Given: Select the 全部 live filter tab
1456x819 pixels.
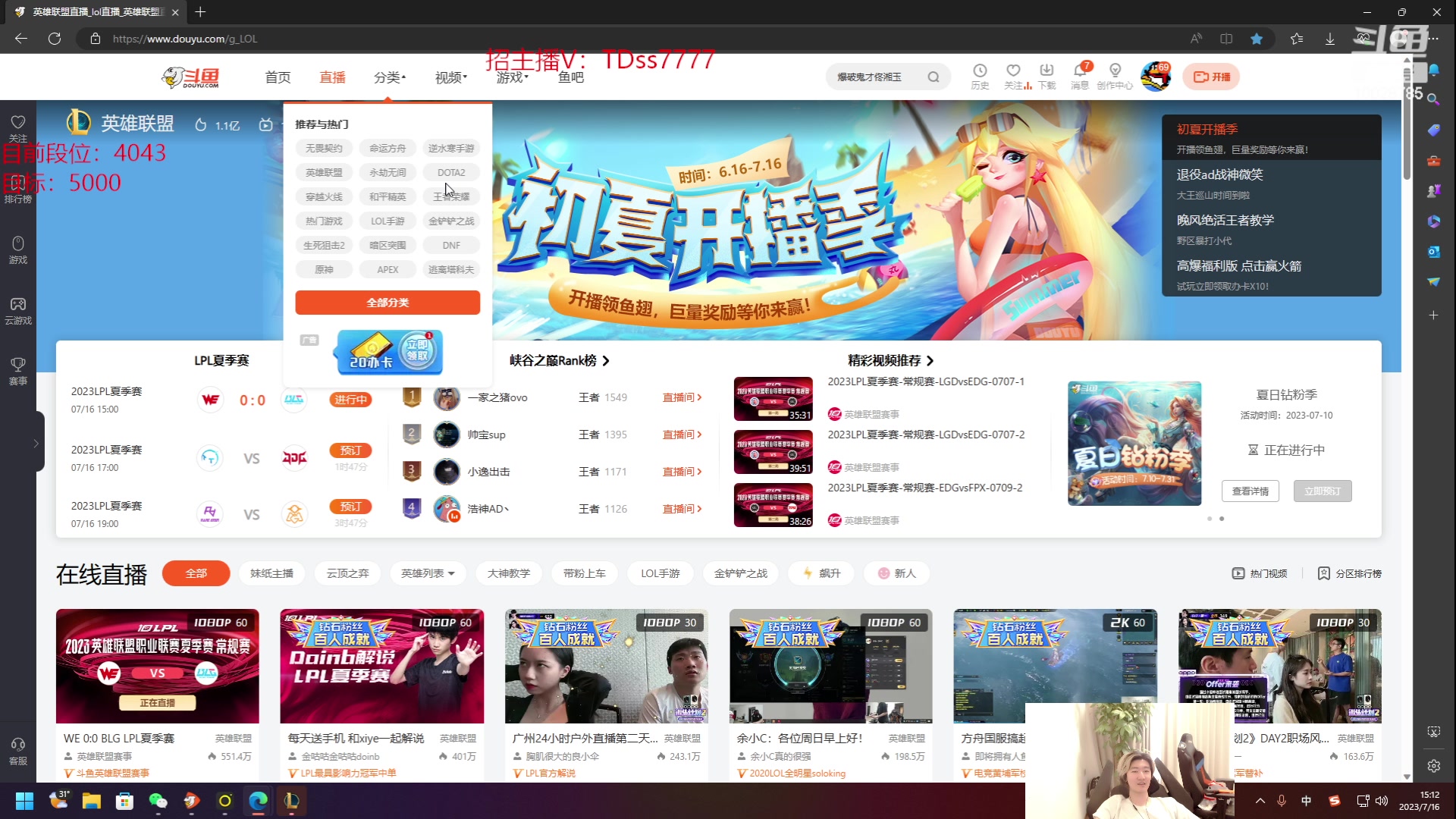Looking at the screenshot, I should (196, 573).
